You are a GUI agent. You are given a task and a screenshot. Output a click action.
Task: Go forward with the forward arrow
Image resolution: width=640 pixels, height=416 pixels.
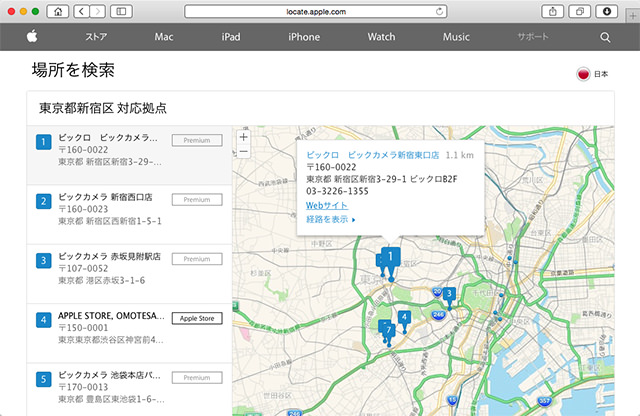(98, 11)
